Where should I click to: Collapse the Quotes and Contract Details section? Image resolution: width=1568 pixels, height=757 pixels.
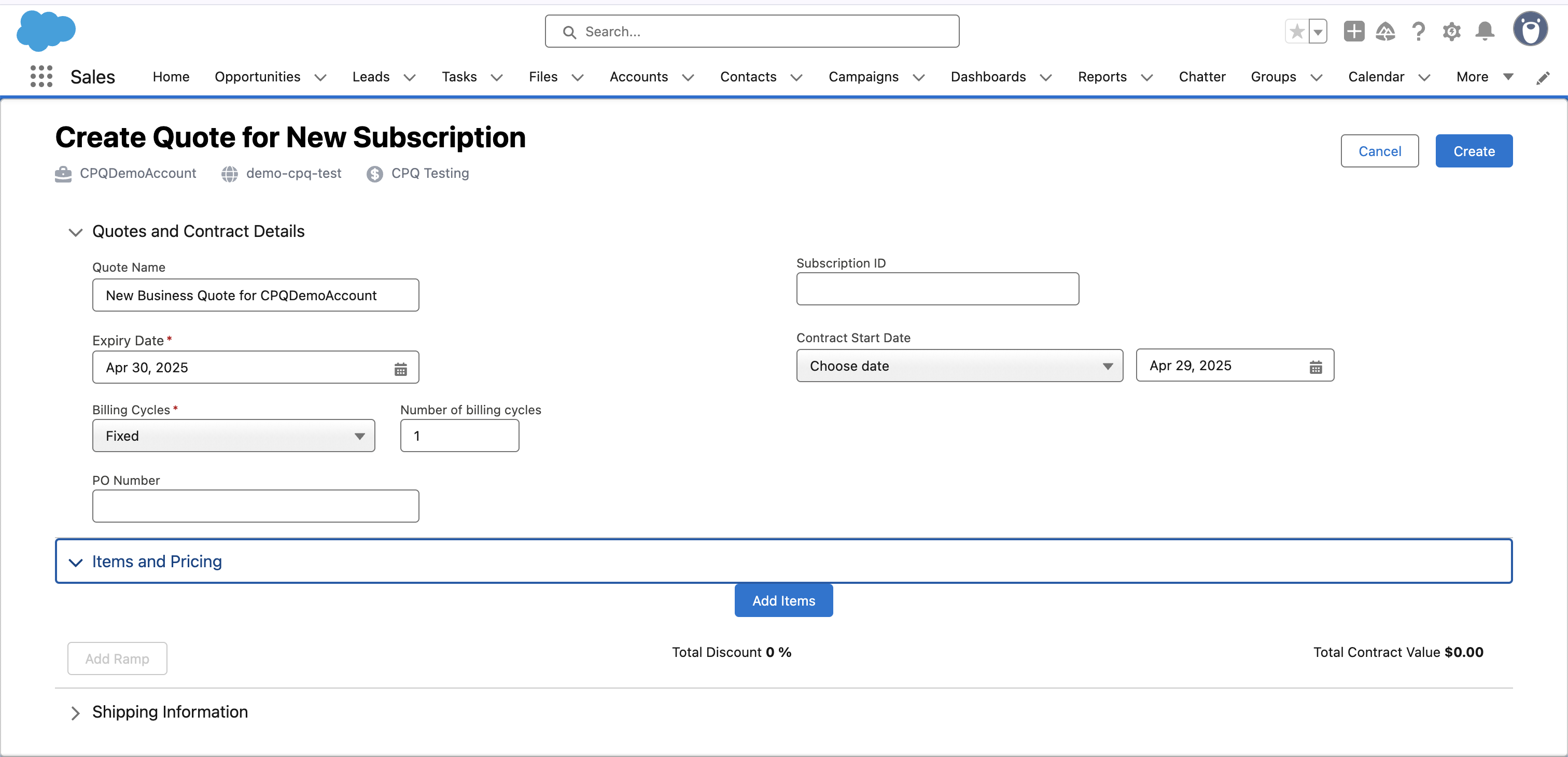(75, 232)
